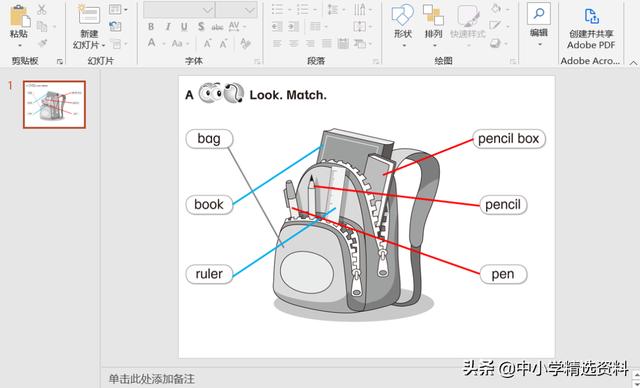The width and height of the screenshot is (640, 388).
Task: Select the 'pencil box' label on slide
Action: (509, 139)
